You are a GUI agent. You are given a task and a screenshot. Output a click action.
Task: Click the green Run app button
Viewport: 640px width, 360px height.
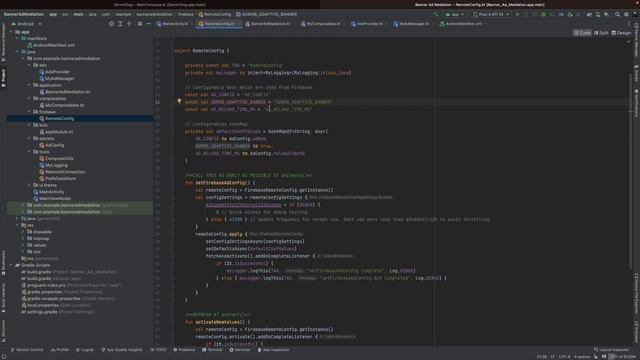coord(518,14)
